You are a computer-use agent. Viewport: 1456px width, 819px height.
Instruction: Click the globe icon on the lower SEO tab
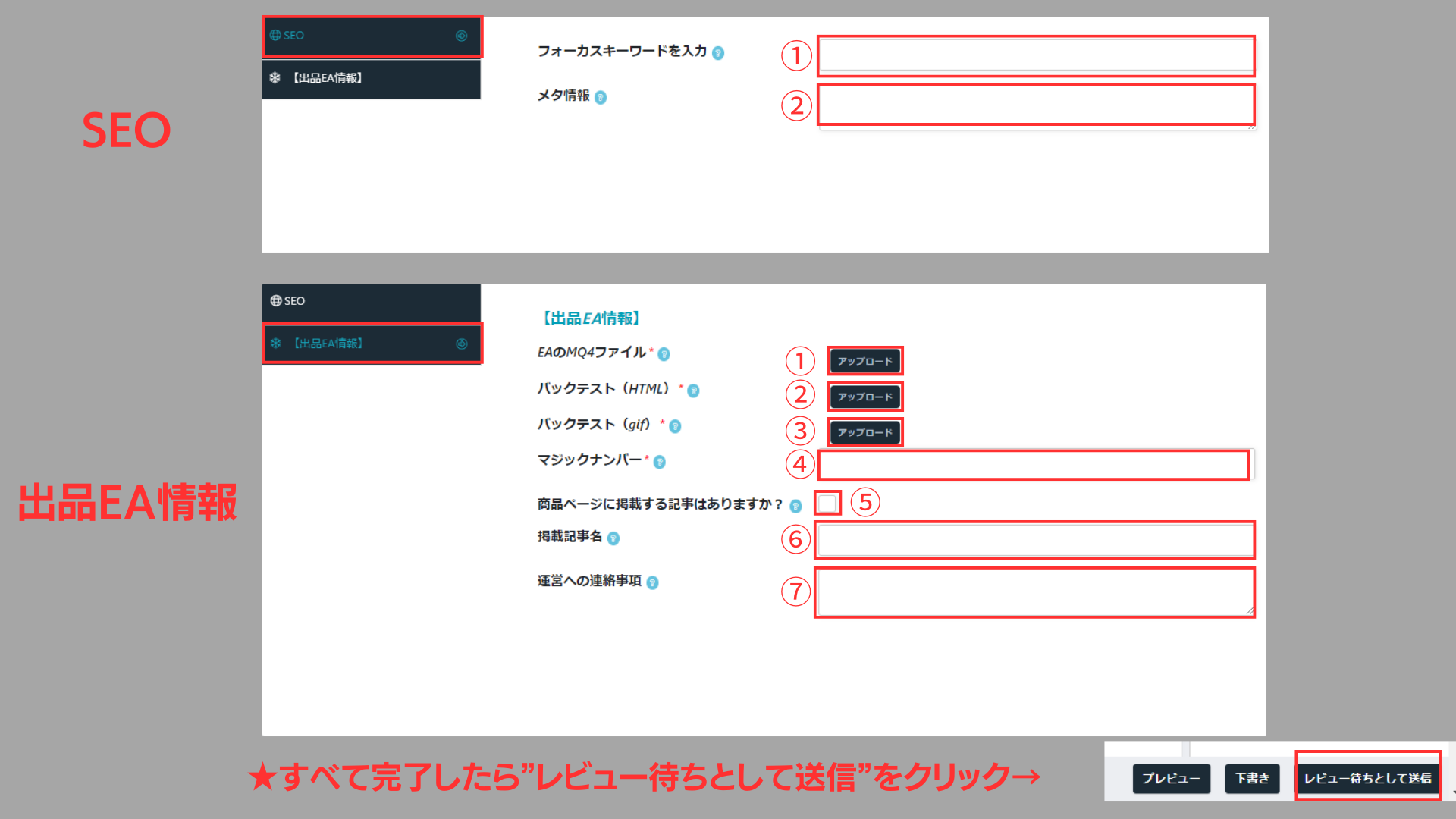276,301
